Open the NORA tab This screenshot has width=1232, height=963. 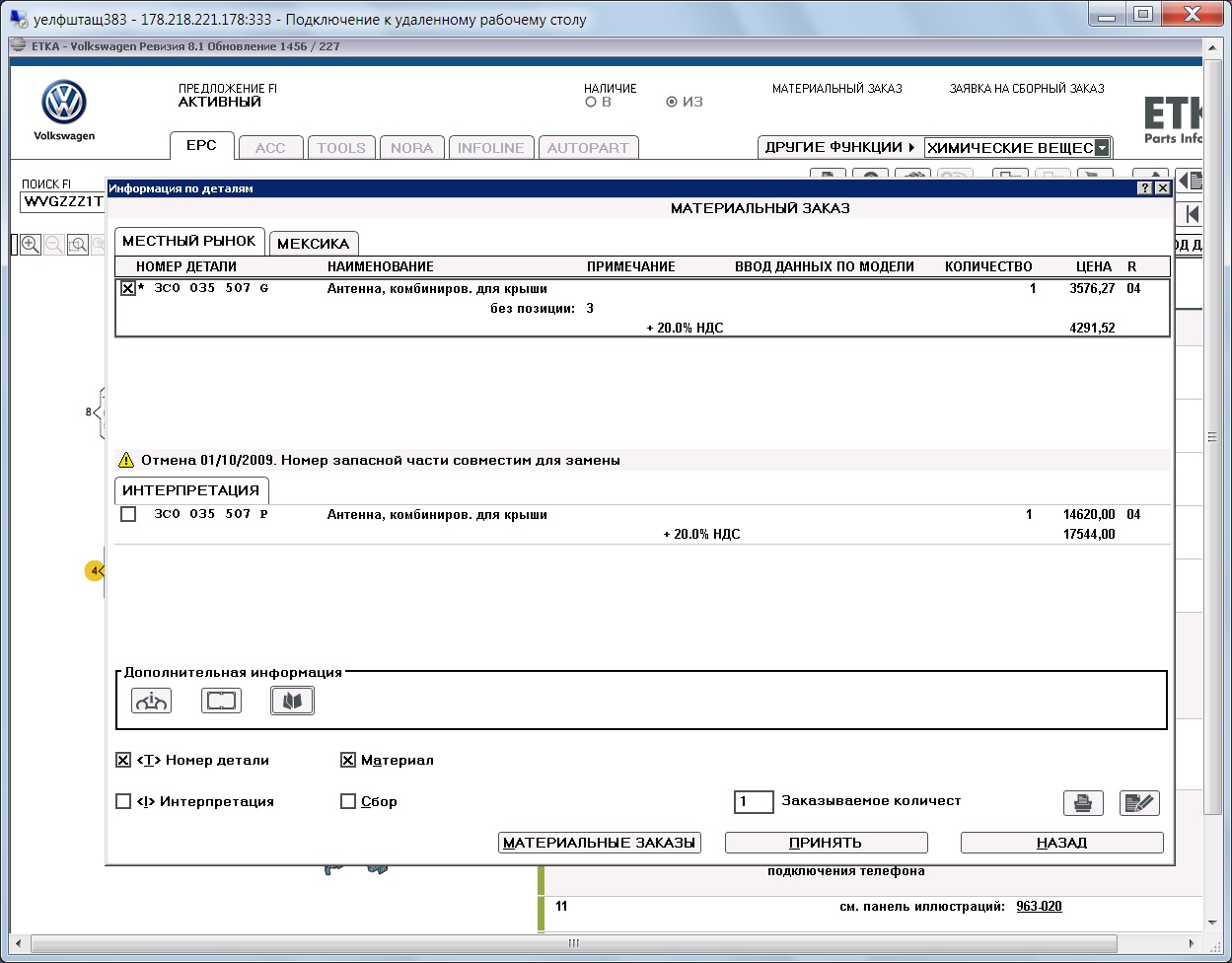coord(411,148)
